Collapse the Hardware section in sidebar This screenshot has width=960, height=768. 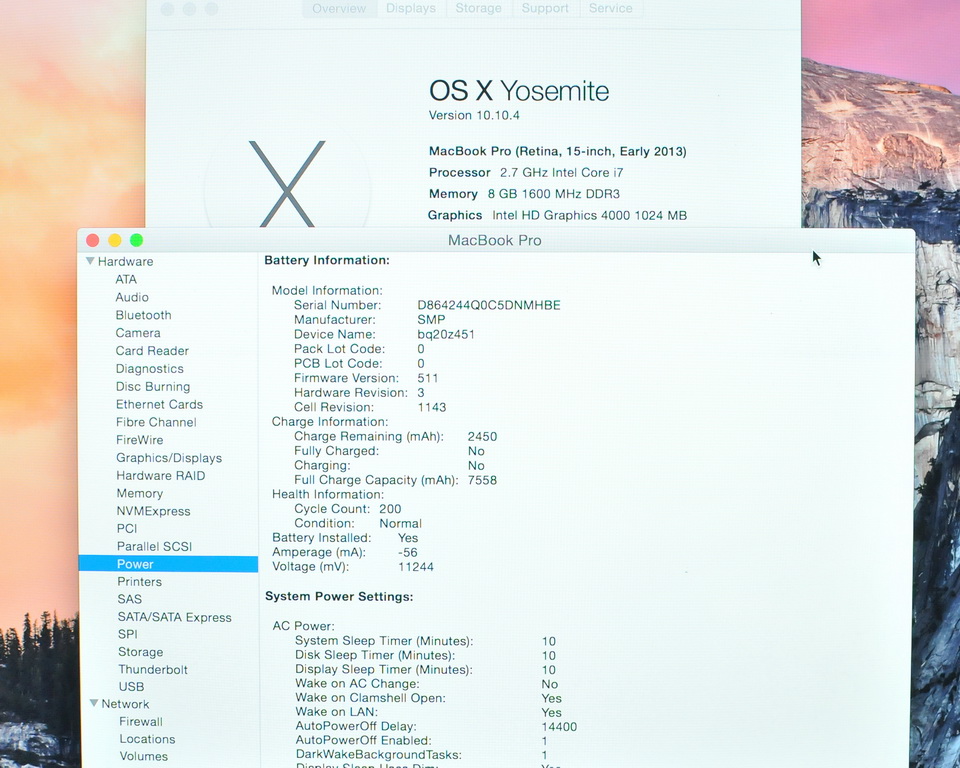click(x=91, y=262)
